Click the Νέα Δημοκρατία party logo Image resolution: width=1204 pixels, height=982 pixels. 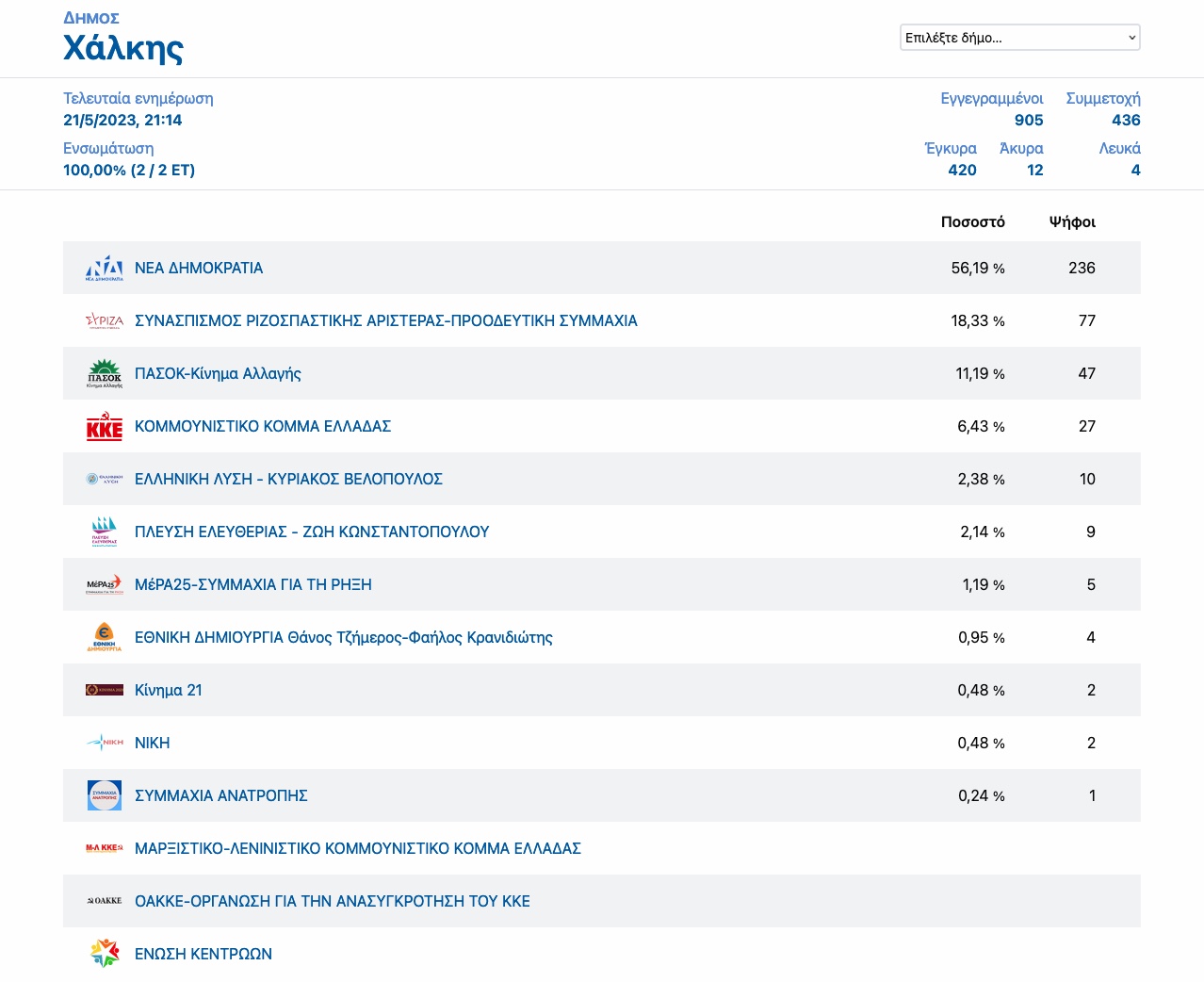tap(105, 268)
